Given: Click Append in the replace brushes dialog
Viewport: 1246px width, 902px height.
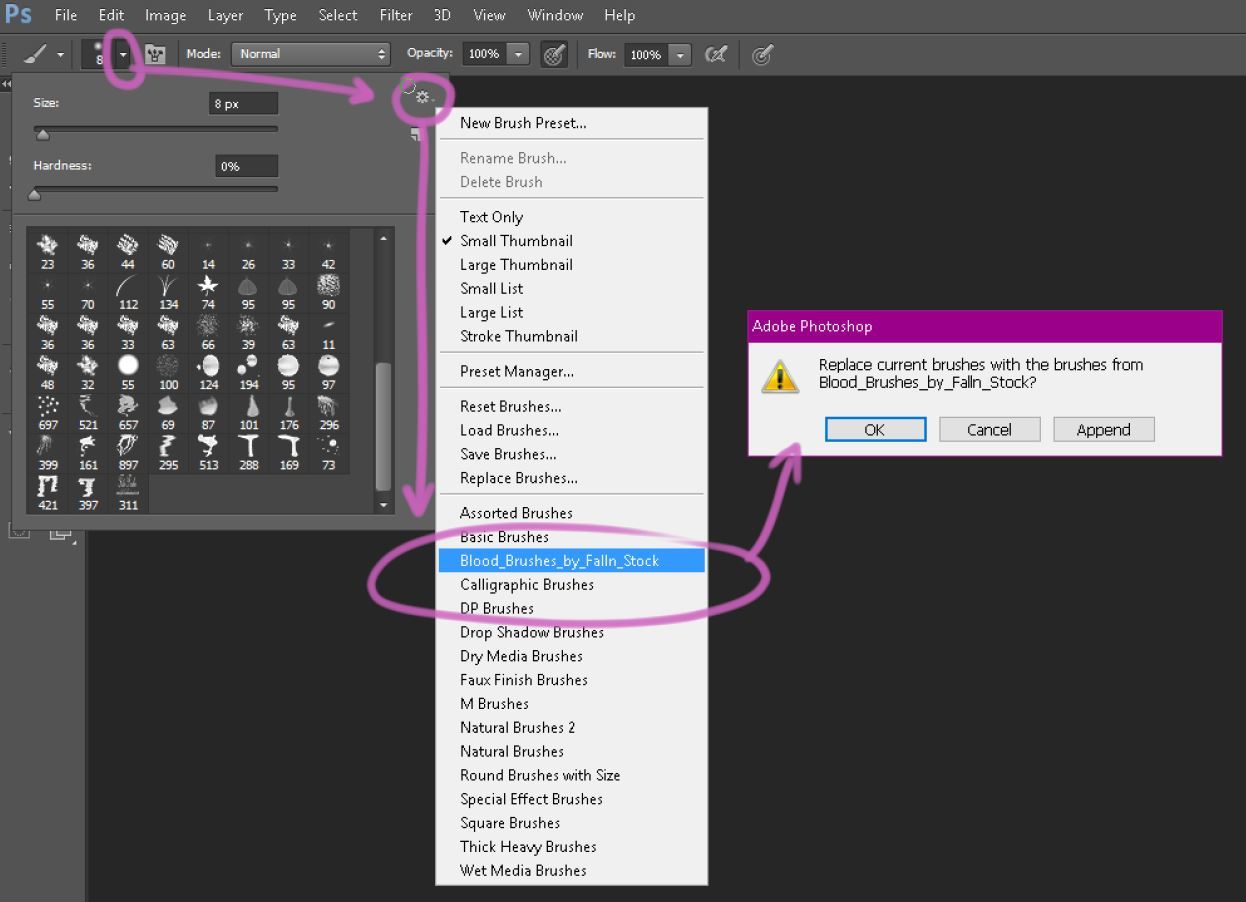Looking at the screenshot, I should click(x=1103, y=429).
